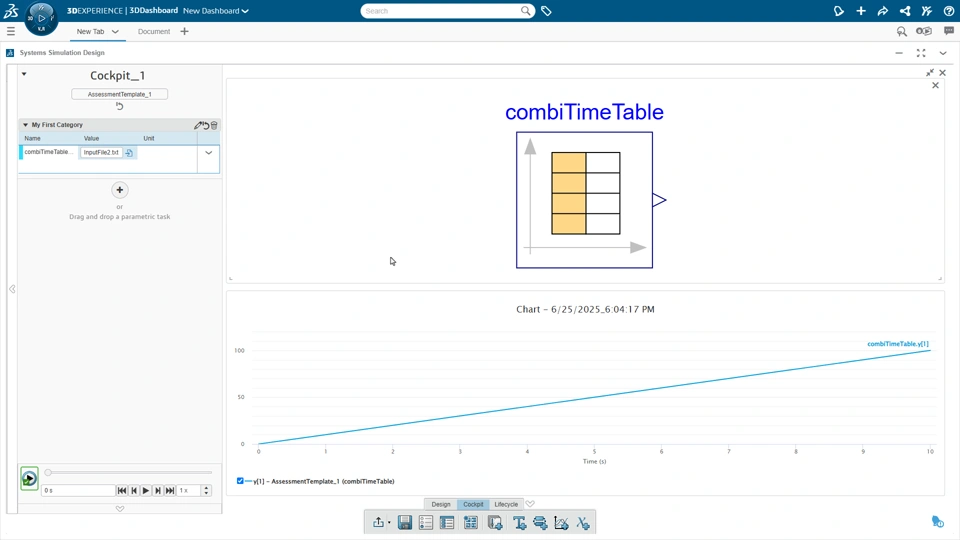This screenshot has height=540, width=960.
Task: Click the 0 s time field
Action: coord(78,490)
